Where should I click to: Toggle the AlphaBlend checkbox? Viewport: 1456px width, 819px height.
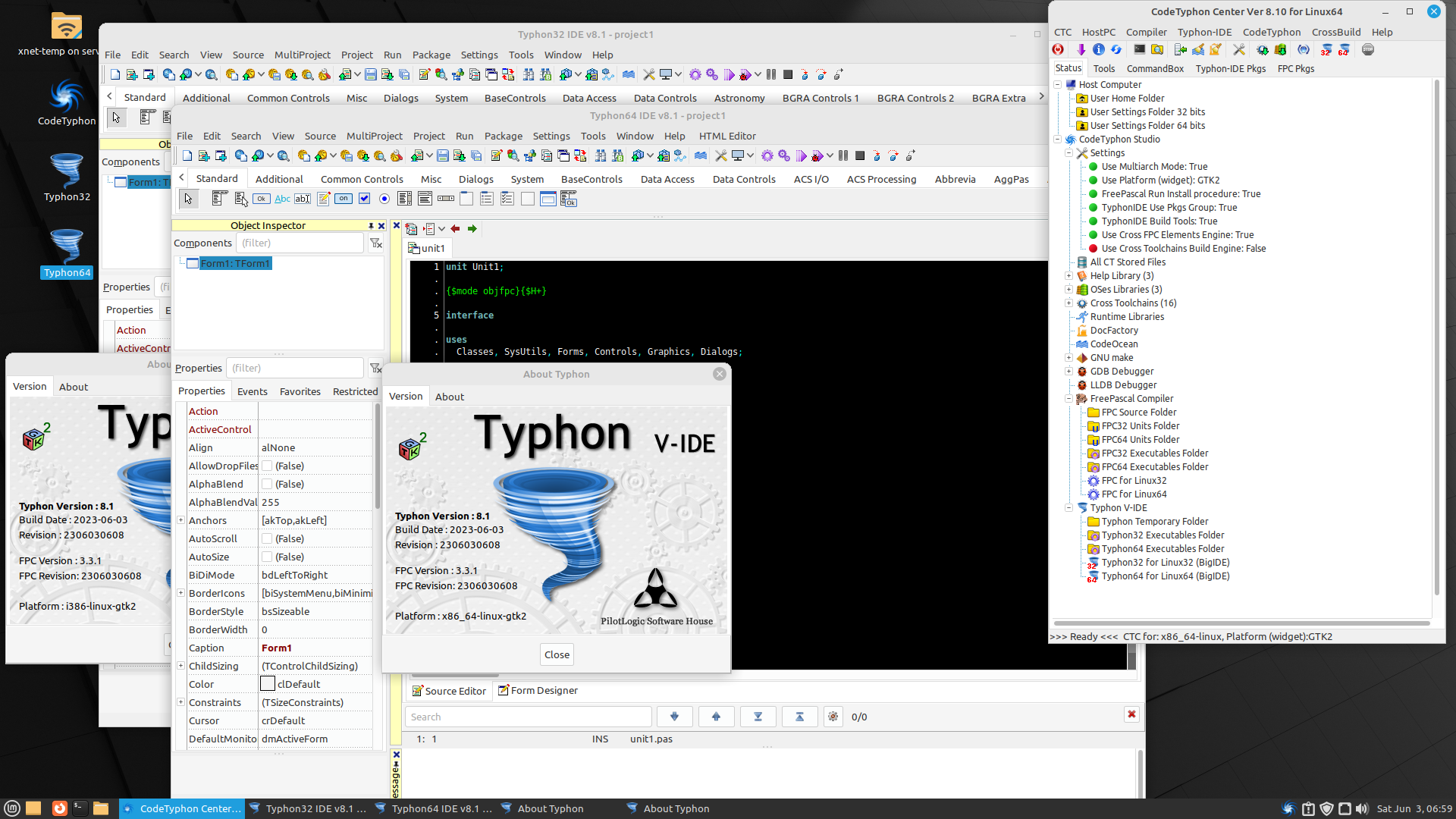pos(267,484)
